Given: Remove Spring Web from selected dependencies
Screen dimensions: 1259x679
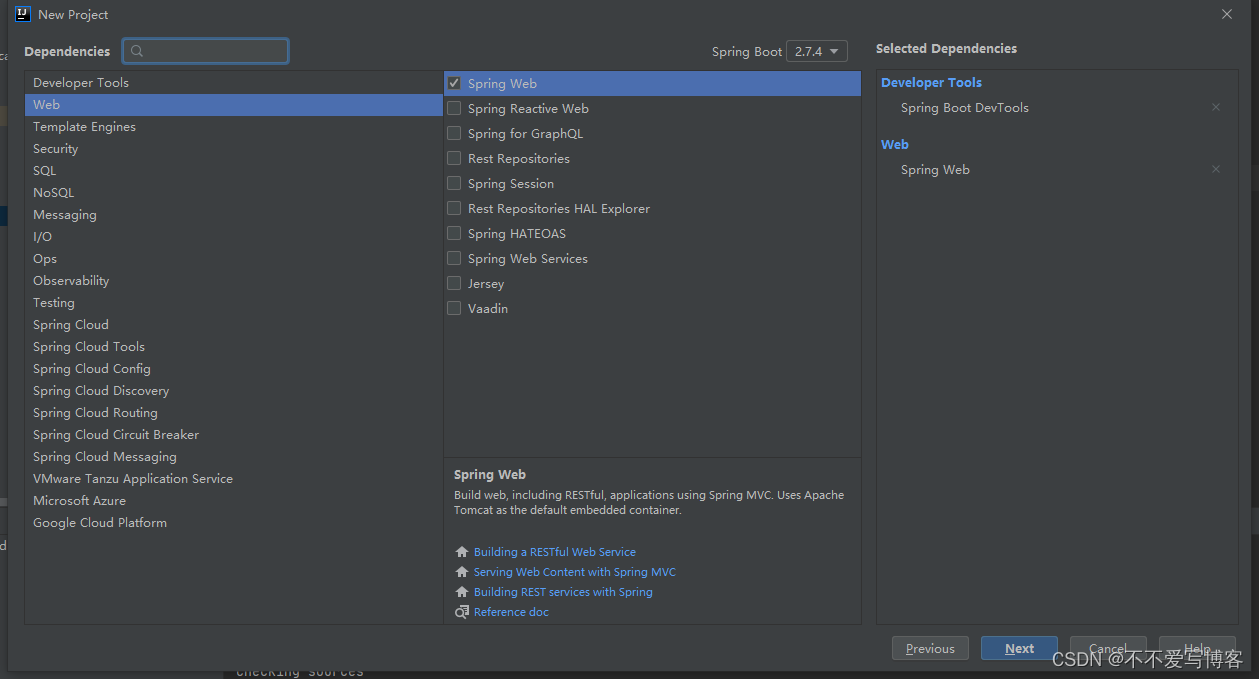Looking at the screenshot, I should click(1216, 169).
